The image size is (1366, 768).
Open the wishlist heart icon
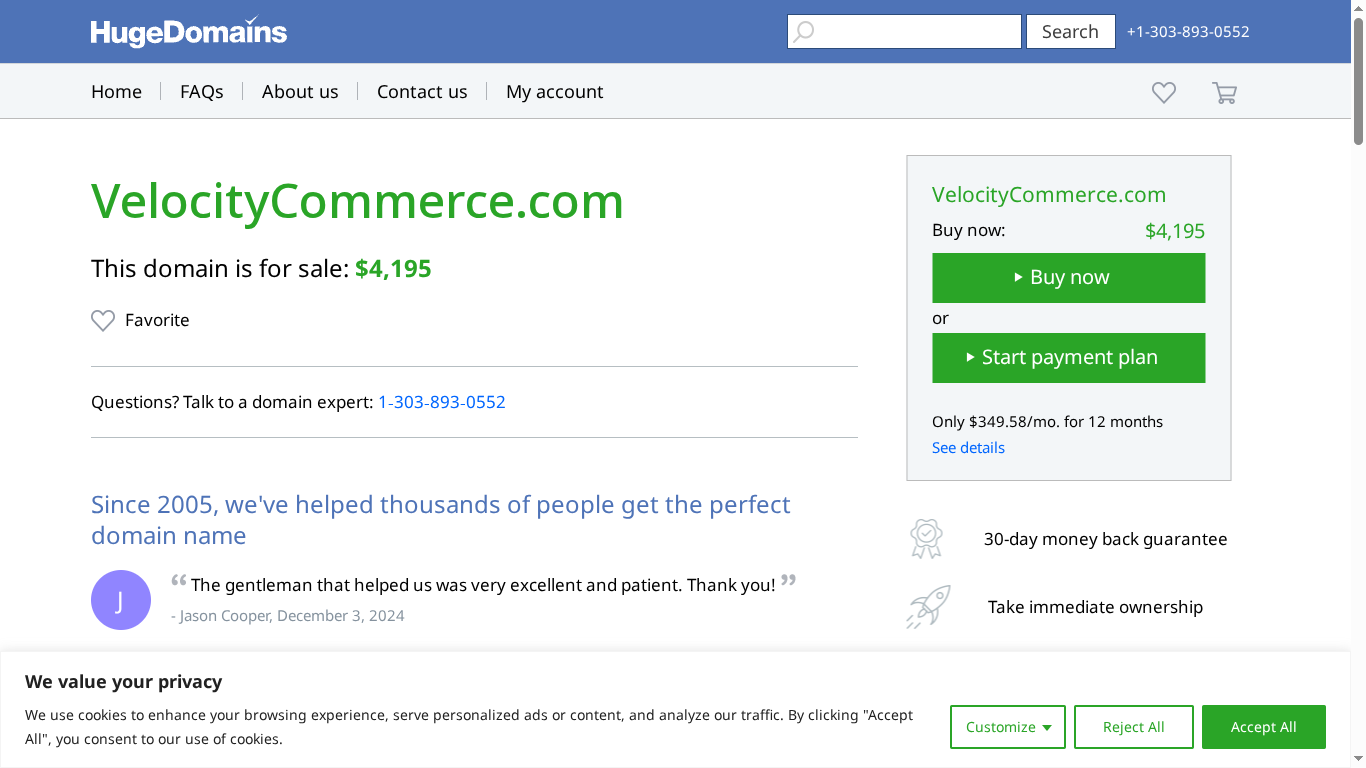[1163, 91]
